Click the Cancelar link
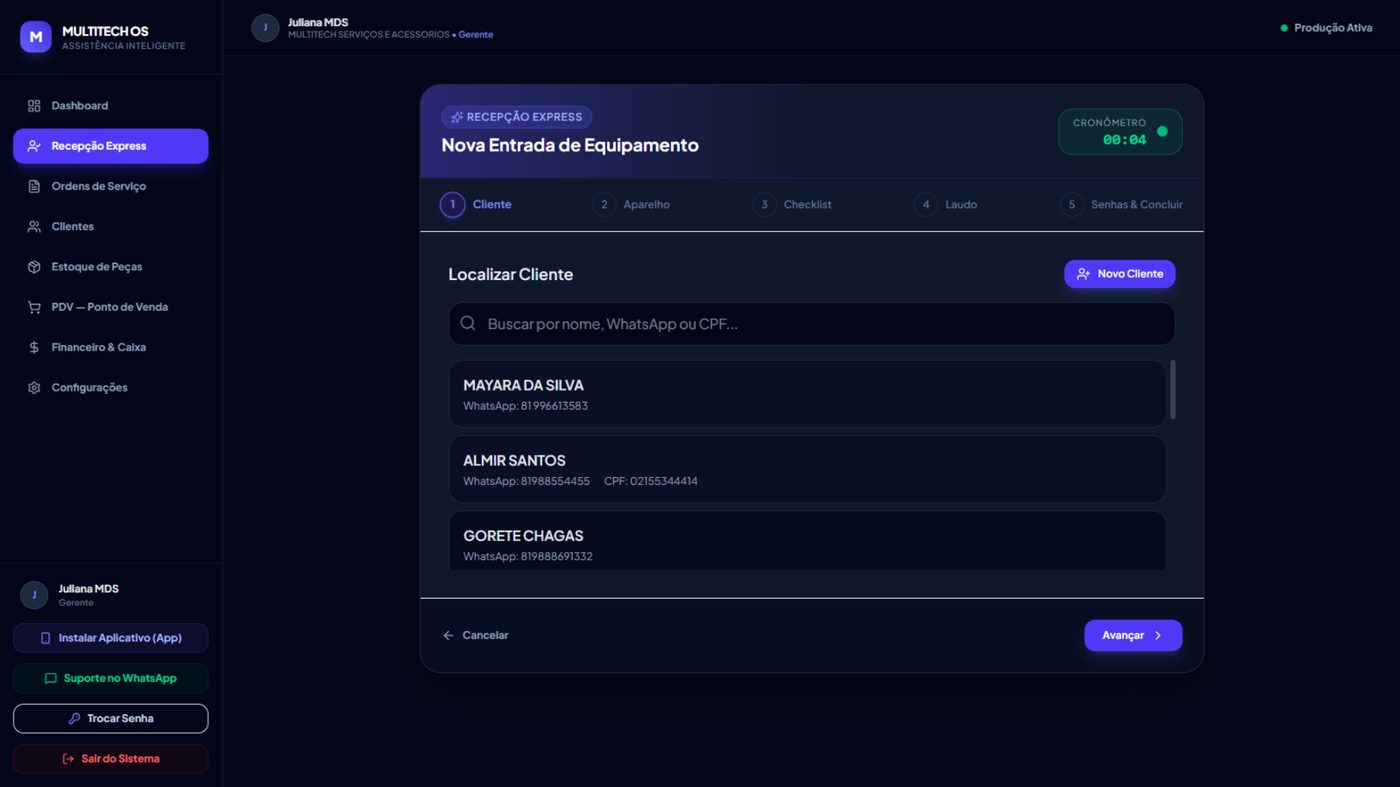This screenshot has width=1400, height=787. point(476,635)
